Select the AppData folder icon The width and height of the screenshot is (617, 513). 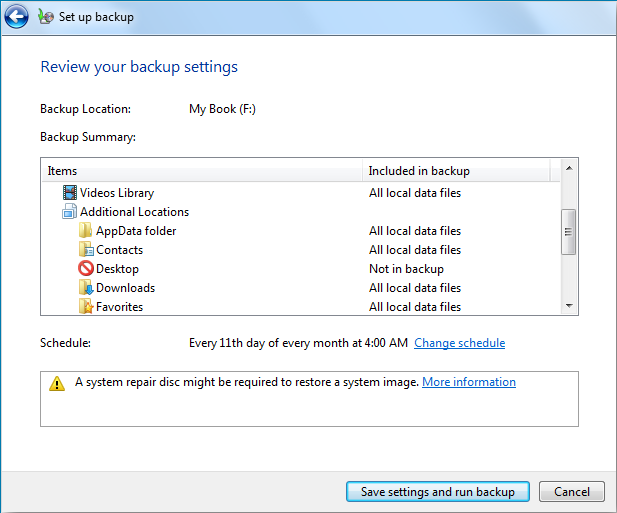[x=85, y=231]
